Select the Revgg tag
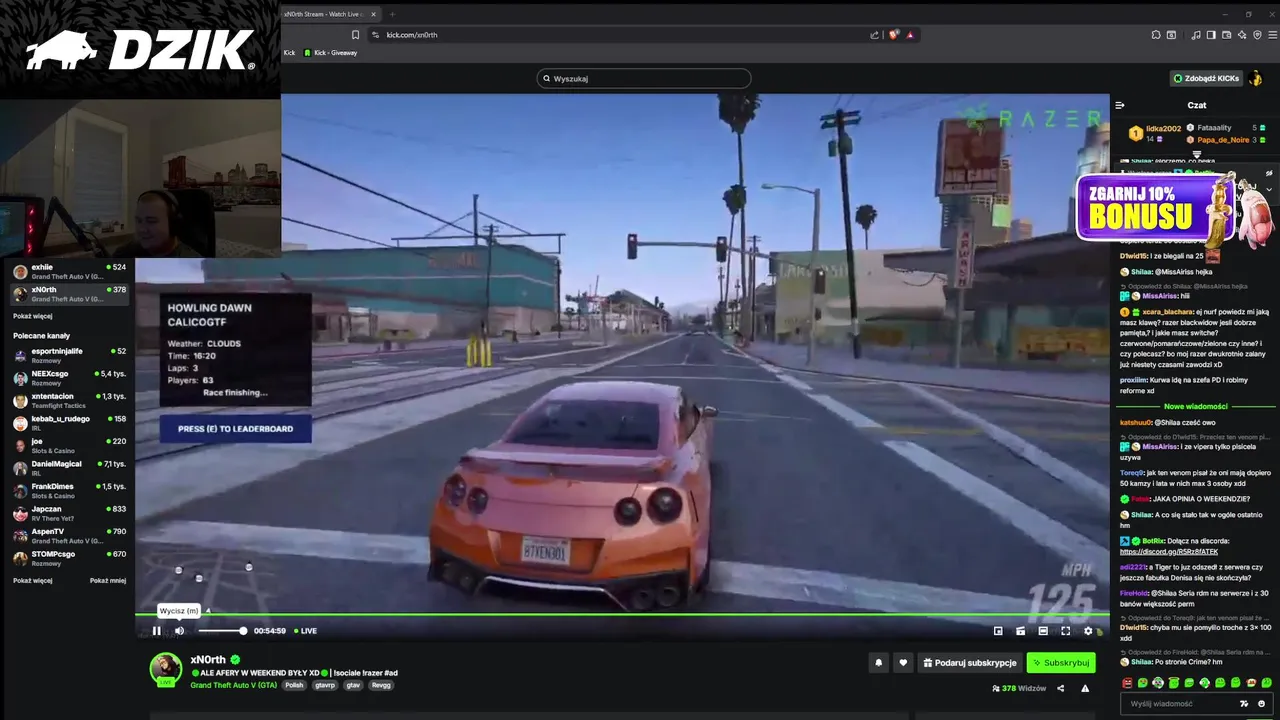Viewport: 1280px width, 720px height. point(381,685)
